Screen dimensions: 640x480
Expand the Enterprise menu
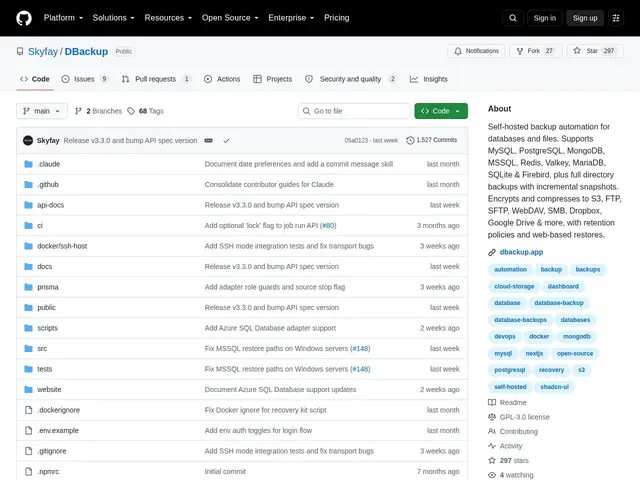coord(291,18)
